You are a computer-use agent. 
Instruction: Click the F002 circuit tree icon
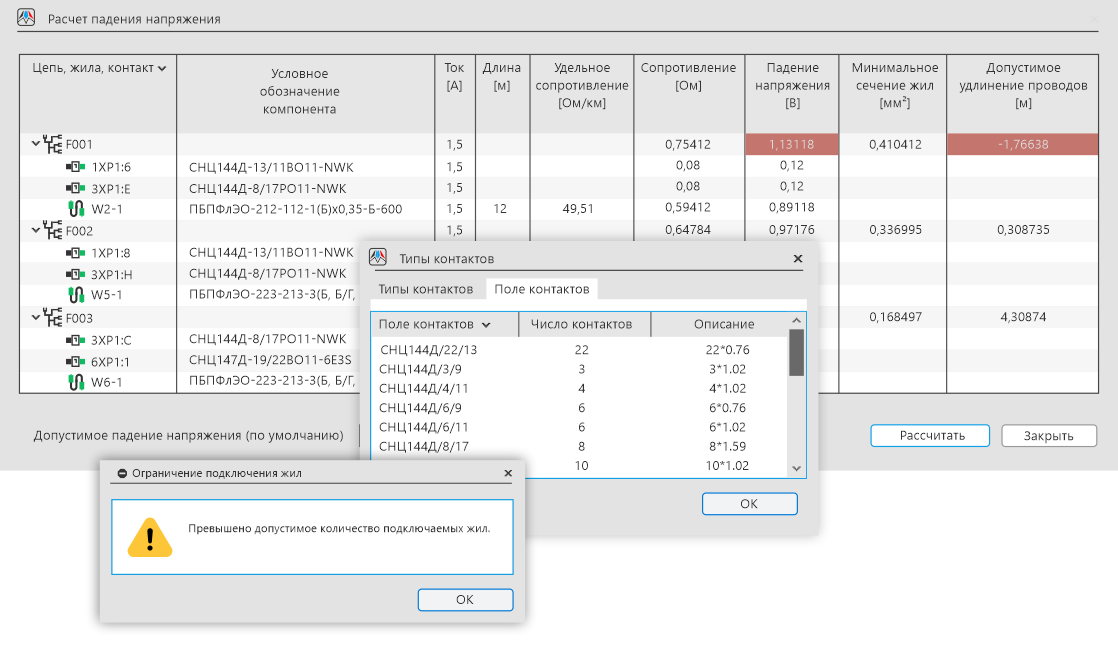pyautogui.click(x=53, y=231)
